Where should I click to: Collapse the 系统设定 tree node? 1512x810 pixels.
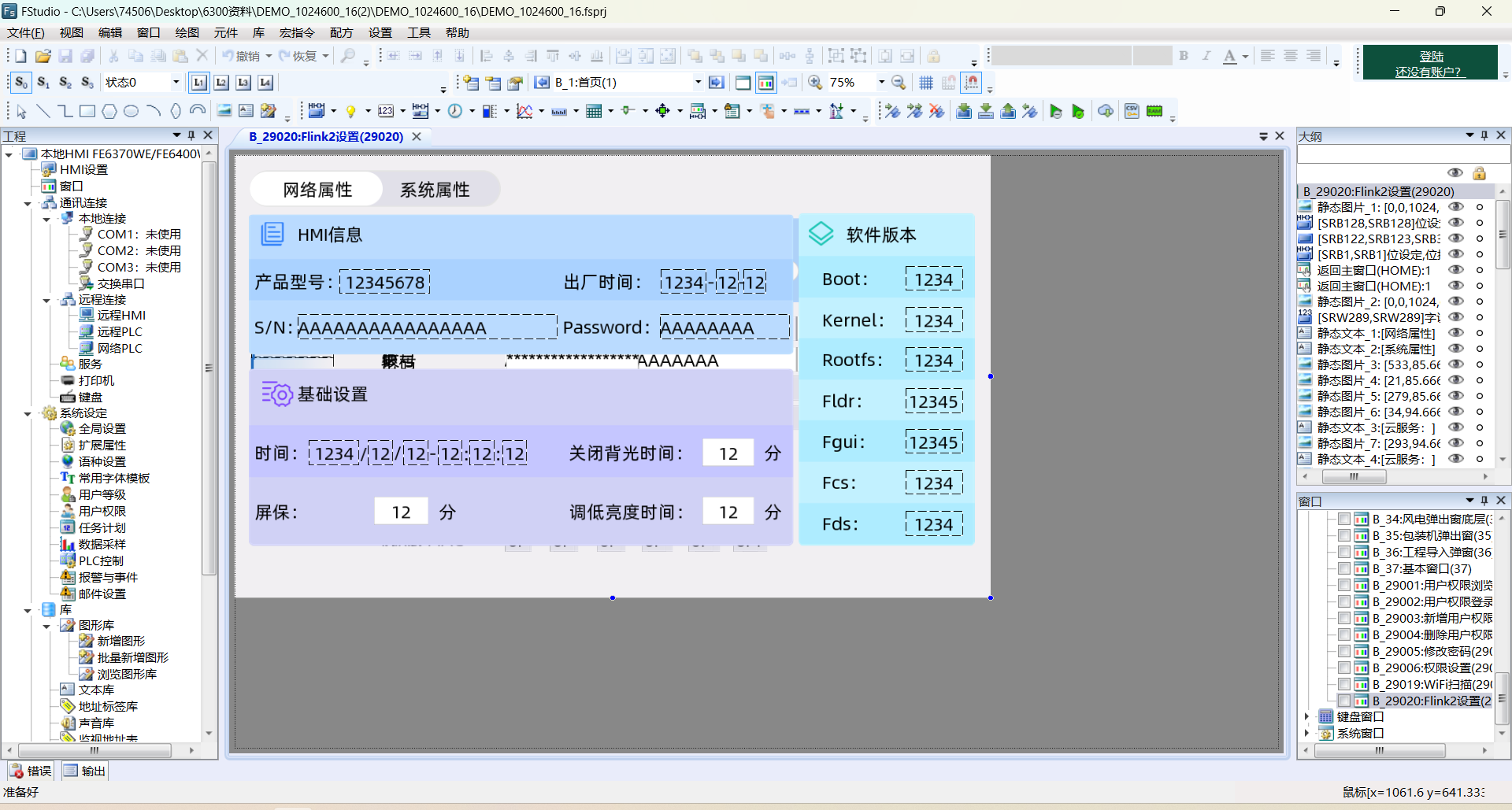(28, 413)
